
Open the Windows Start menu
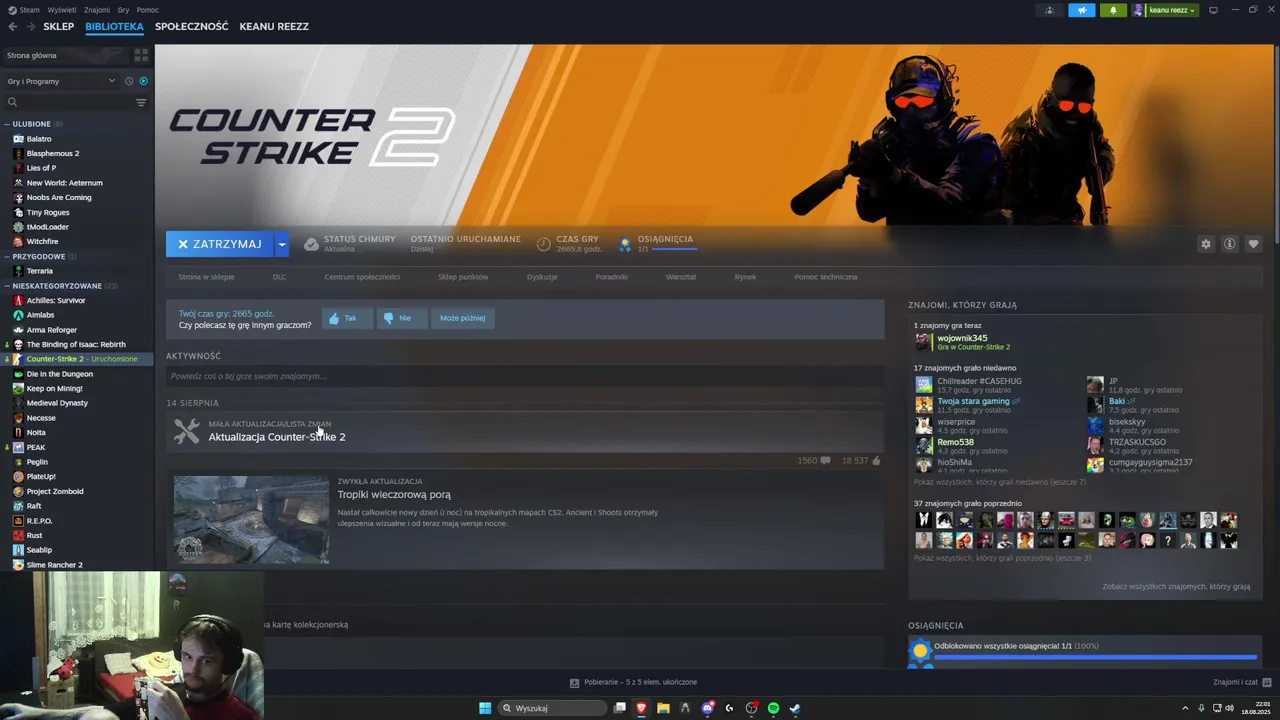(485, 708)
